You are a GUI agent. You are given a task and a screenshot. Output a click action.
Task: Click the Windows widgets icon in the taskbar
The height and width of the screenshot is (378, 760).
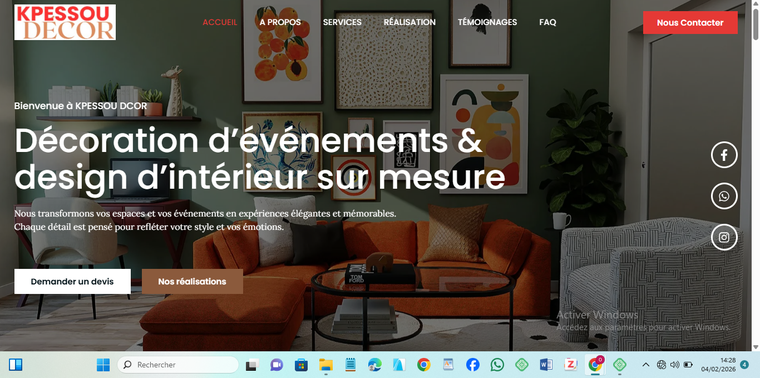coord(16,364)
